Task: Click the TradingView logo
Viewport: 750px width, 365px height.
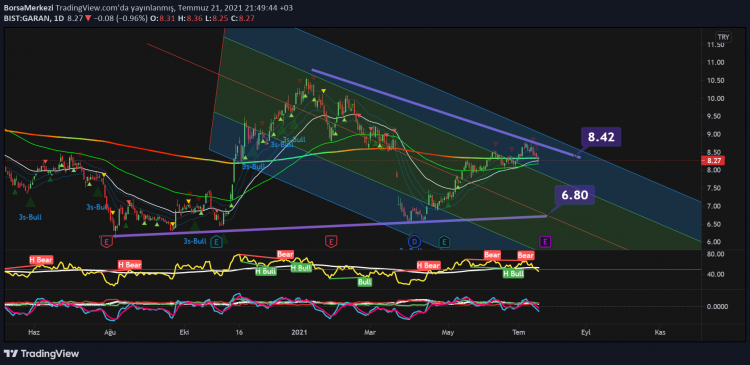Action: point(42,354)
